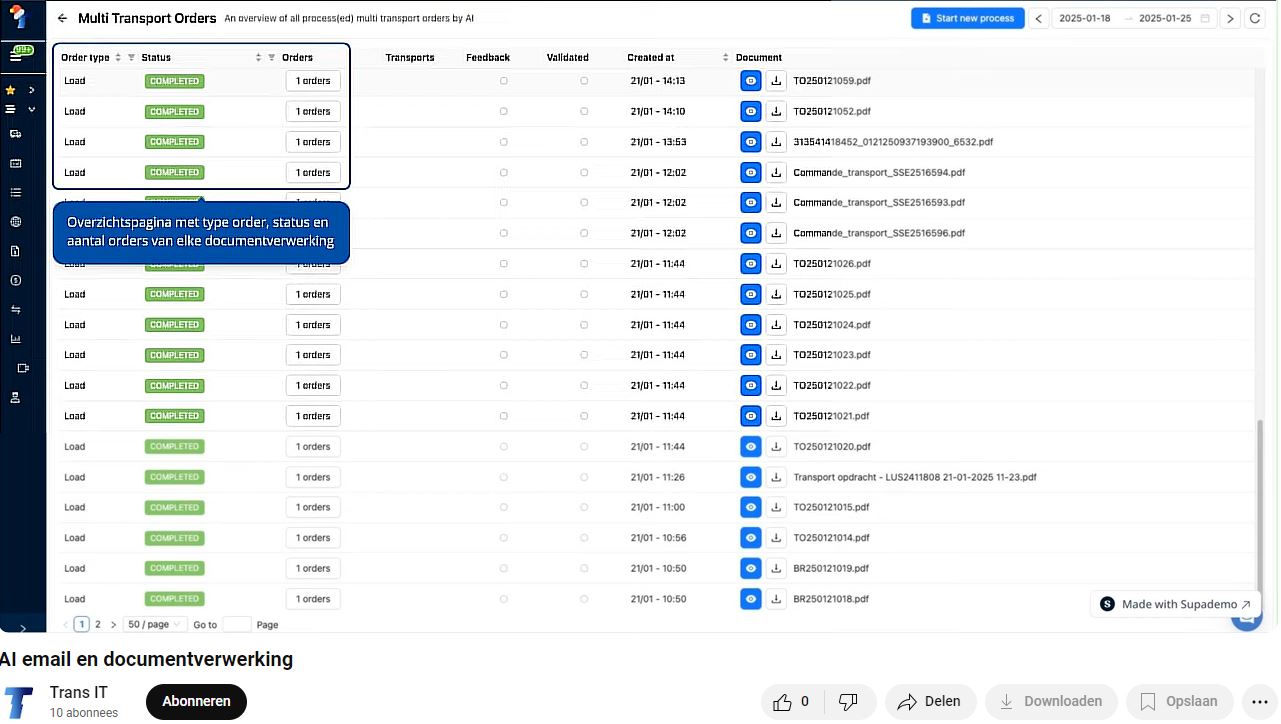Share the video with Delen
This screenshot has height=724, width=1281.
coord(929,702)
